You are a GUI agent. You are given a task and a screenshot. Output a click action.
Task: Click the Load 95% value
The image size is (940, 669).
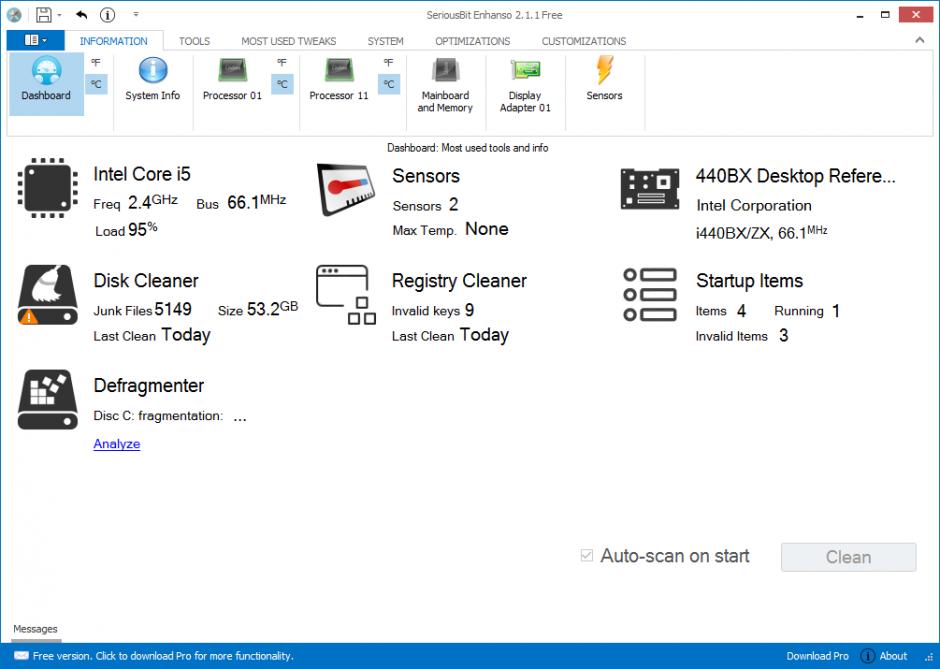143,229
